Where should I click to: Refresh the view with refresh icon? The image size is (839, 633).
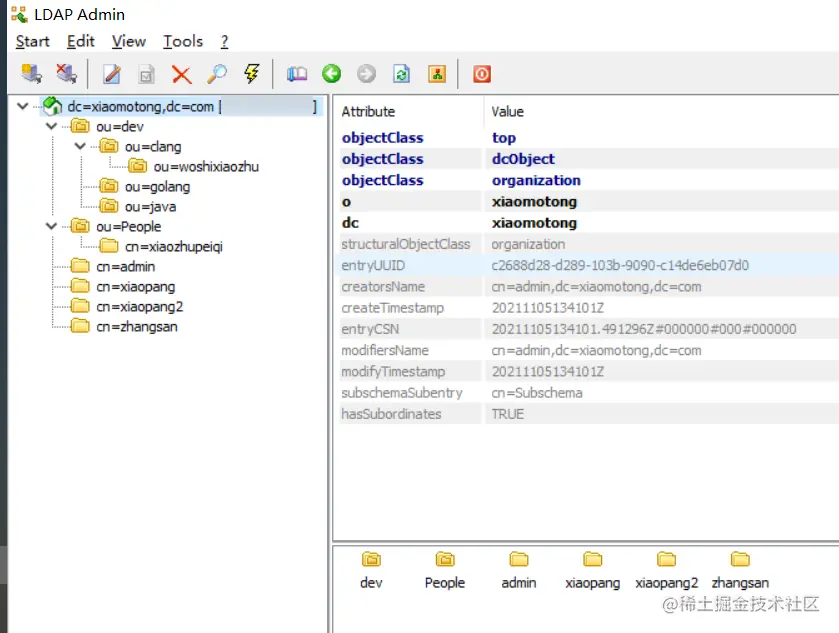pyautogui.click(x=401, y=74)
